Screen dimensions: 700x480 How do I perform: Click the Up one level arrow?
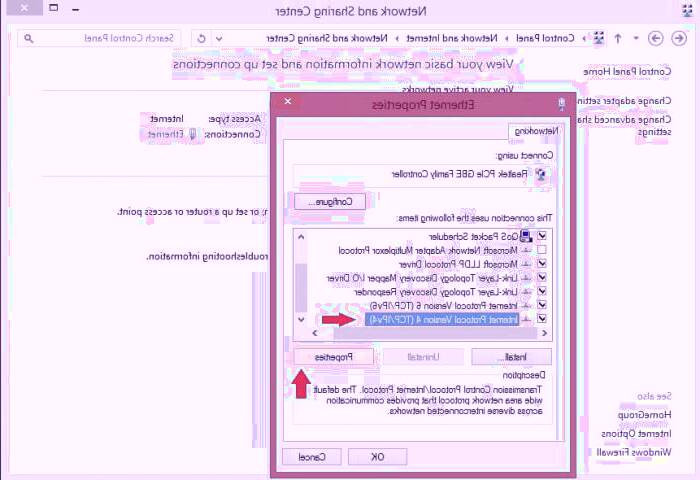click(x=618, y=38)
